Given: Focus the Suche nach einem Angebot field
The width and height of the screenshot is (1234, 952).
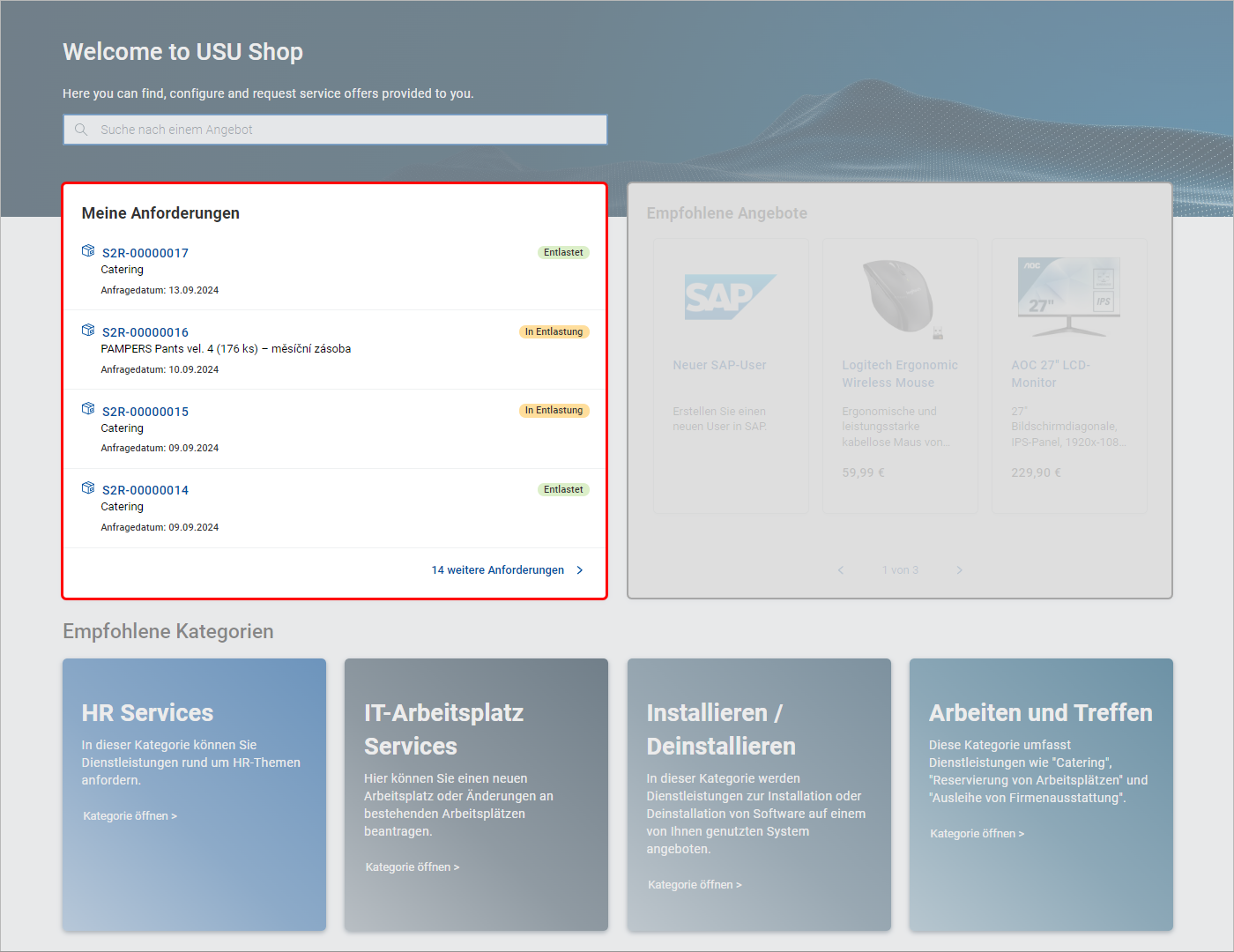Looking at the screenshot, I should tap(335, 130).
